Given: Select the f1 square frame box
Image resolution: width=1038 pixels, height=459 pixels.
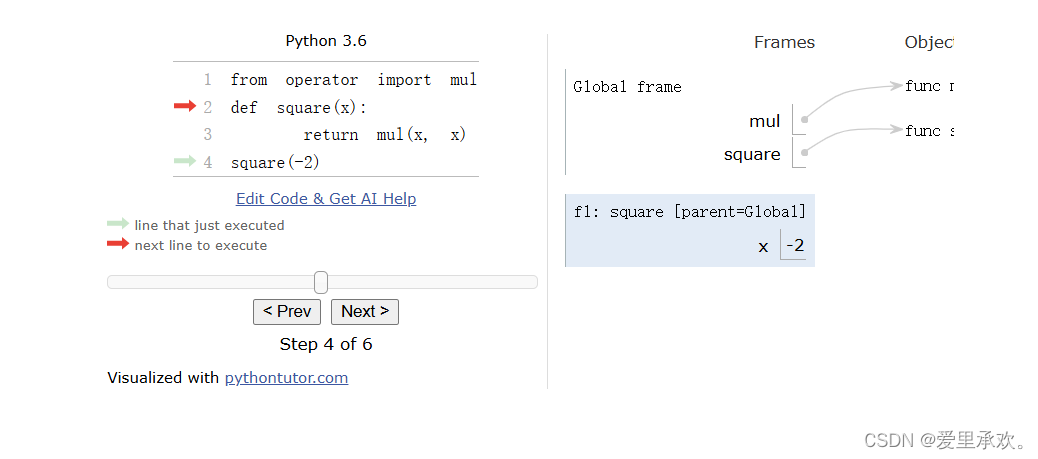Looking at the screenshot, I should click(690, 230).
